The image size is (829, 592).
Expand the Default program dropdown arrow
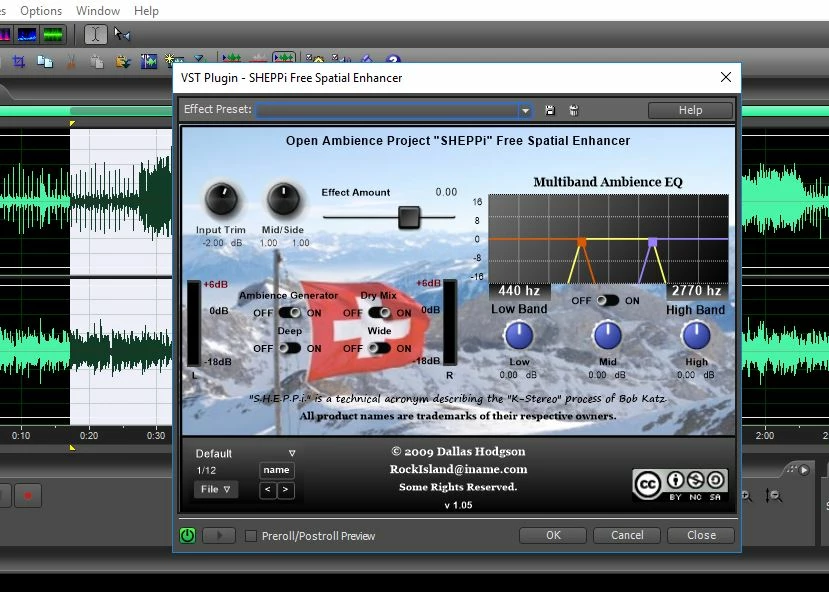(292, 453)
